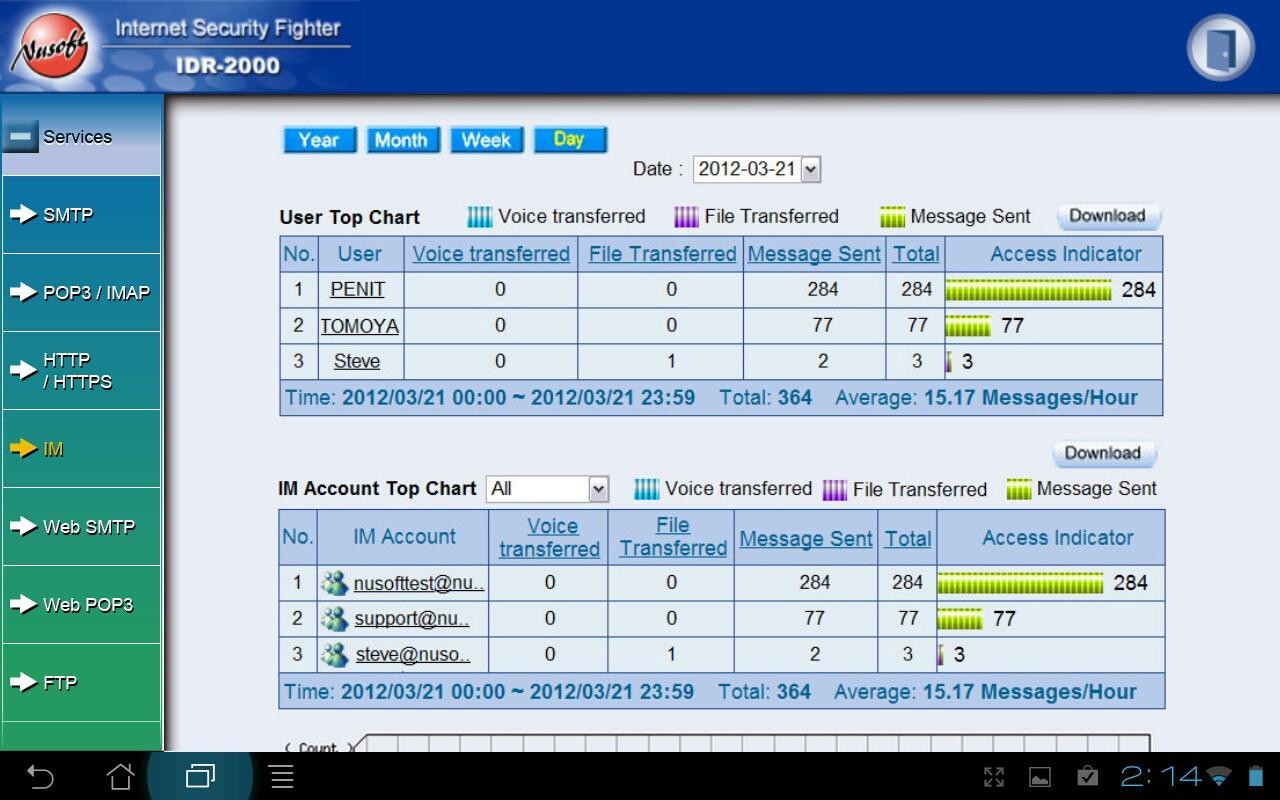Tap the 2:14 clock in status bar
The width and height of the screenshot is (1280, 800).
click(1160, 776)
